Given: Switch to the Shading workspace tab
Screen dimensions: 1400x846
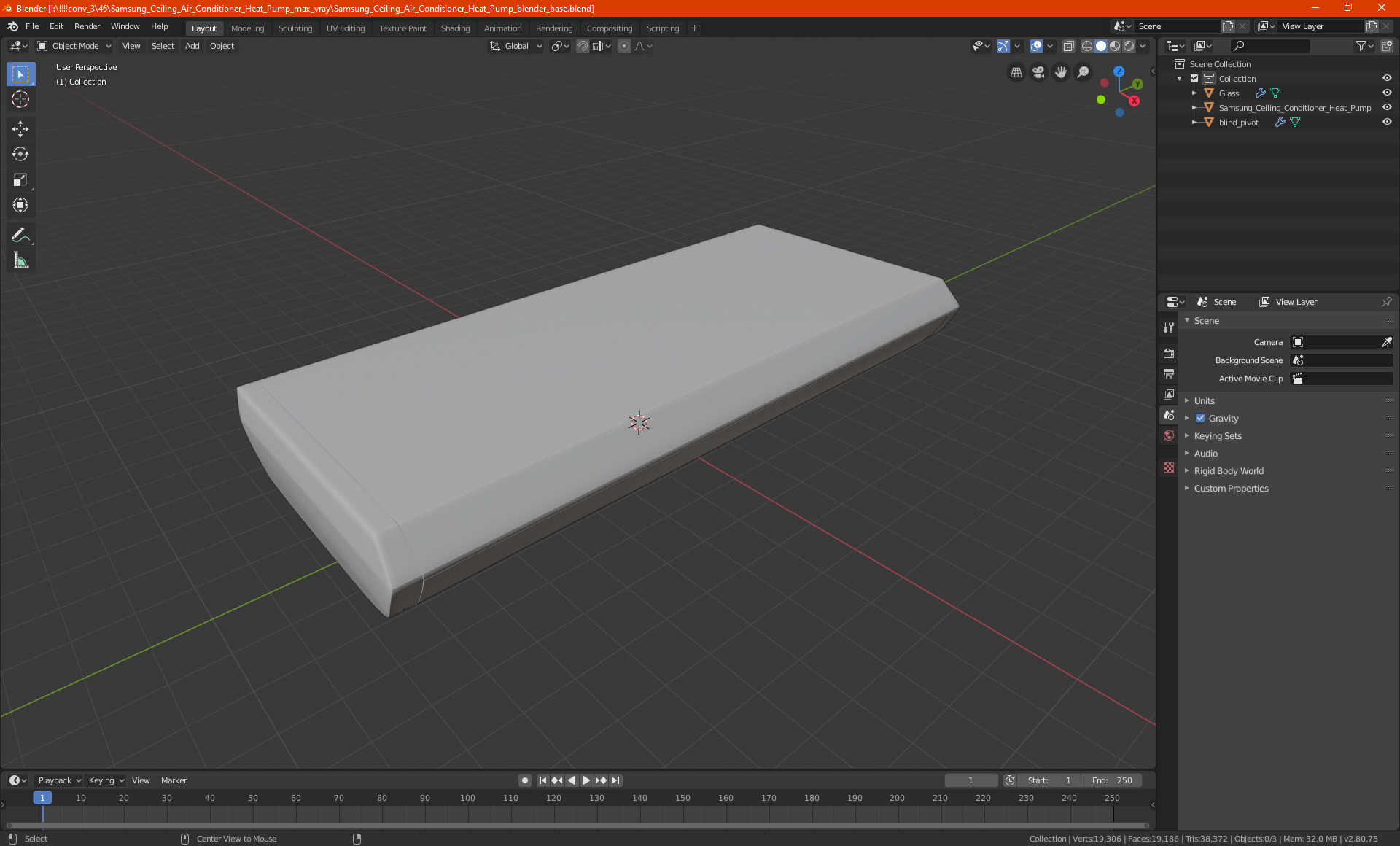Looking at the screenshot, I should [455, 28].
